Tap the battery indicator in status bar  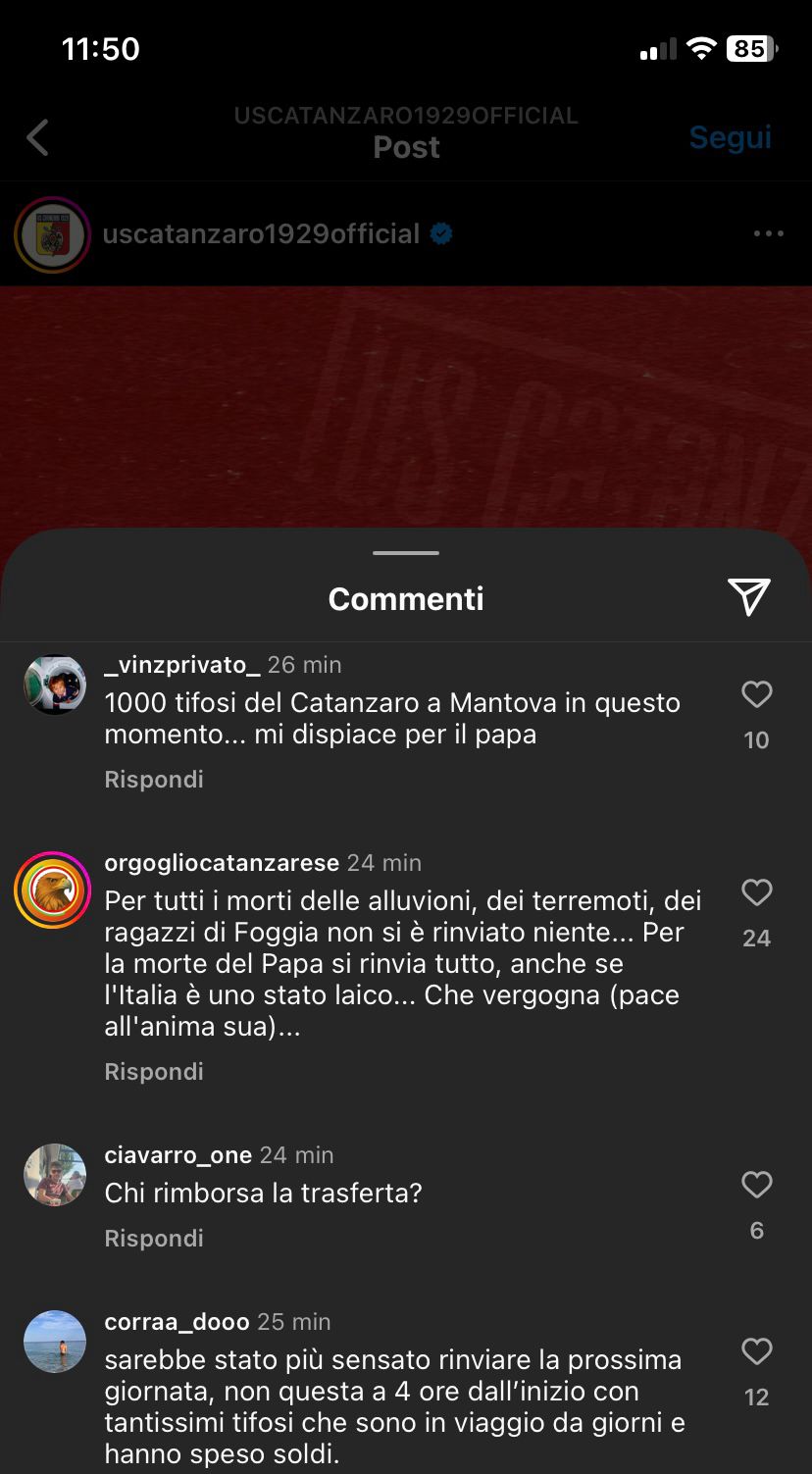pyautogui.click(x=752, y=48)
